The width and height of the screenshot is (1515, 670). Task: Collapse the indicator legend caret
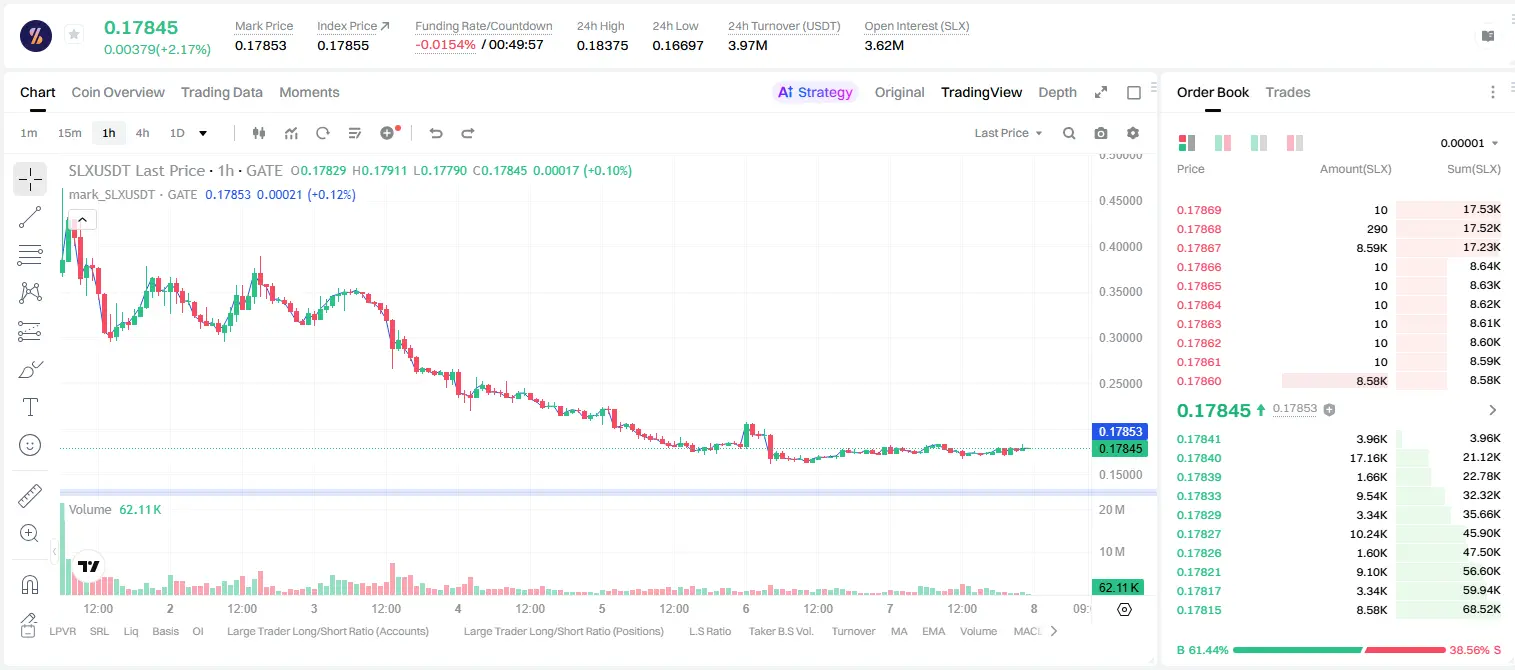click(x=82, y=220)
